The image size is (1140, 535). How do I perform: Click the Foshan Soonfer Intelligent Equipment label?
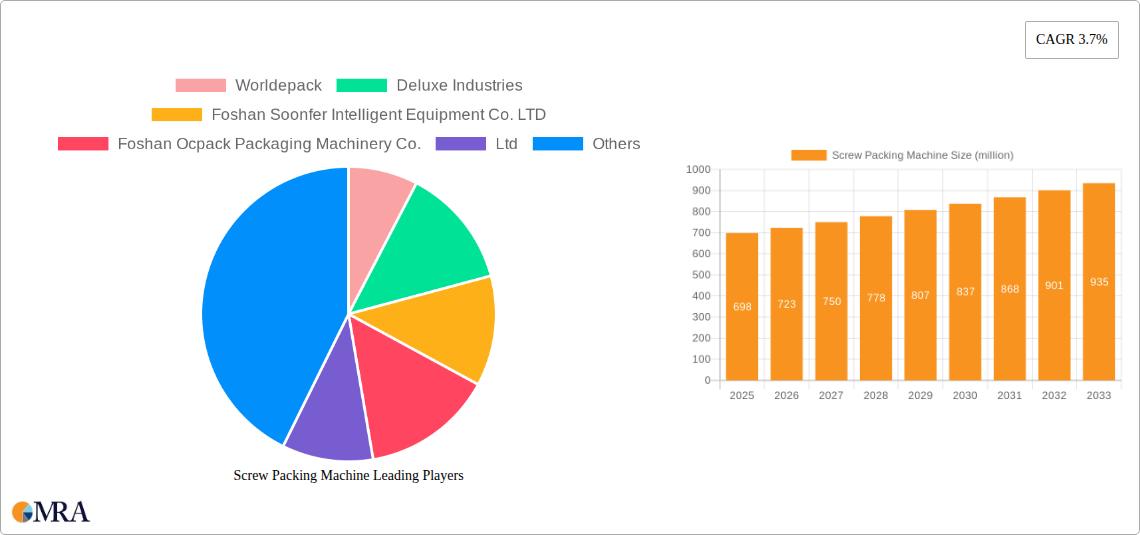coord(379,115)
